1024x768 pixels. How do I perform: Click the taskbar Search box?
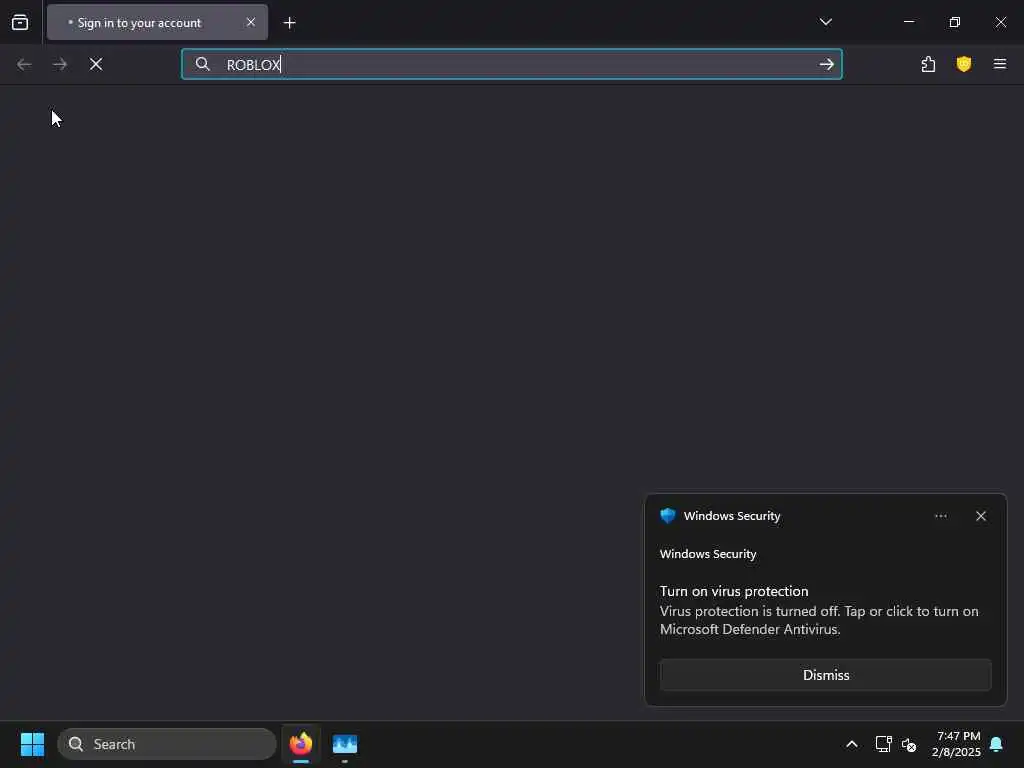coord(167,744)
